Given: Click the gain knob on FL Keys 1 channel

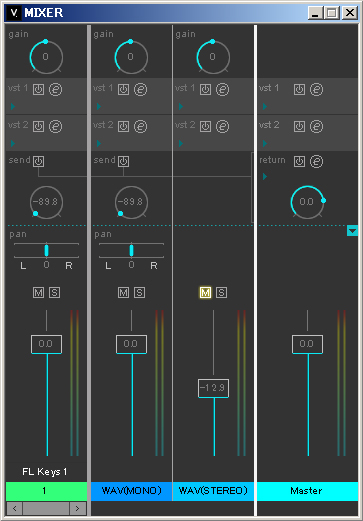Looking at the screenshot, I should pyautogui.click(x=46, y=57).
